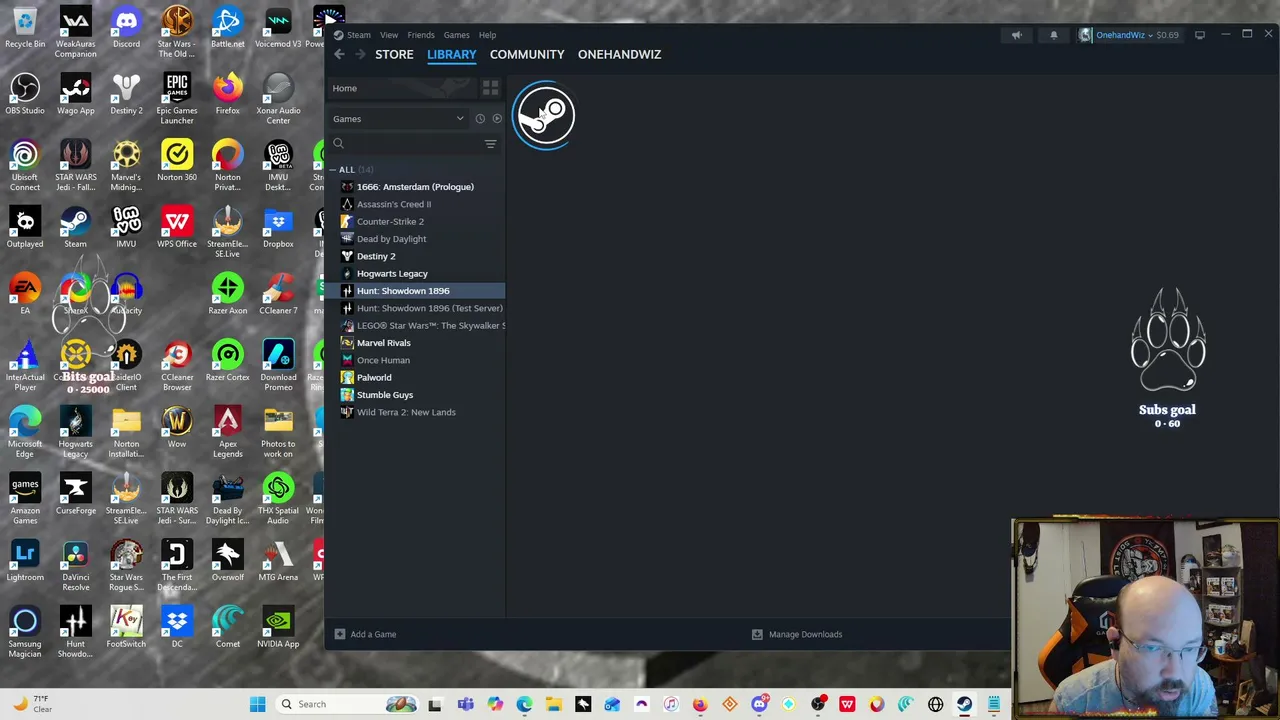This screenshot has height=720, width=1280.
Task: Select CurseForge desktop icon
Action: [x=75, y=494]
